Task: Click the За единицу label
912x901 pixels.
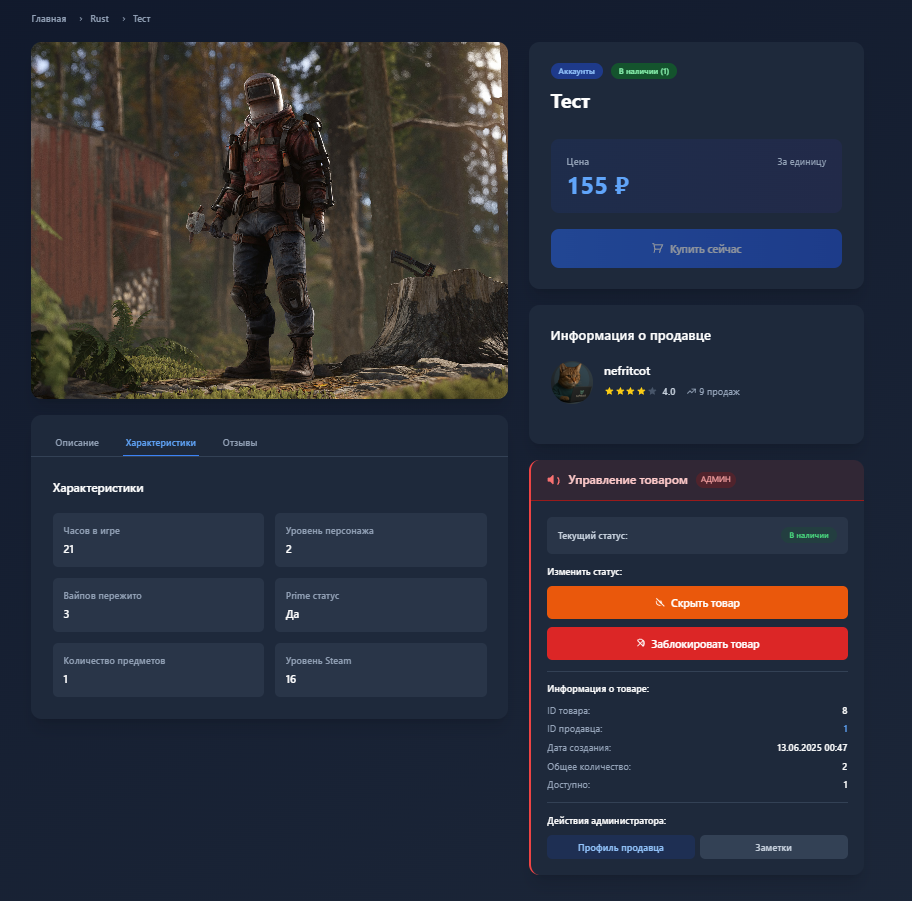Action: point(801,162)
